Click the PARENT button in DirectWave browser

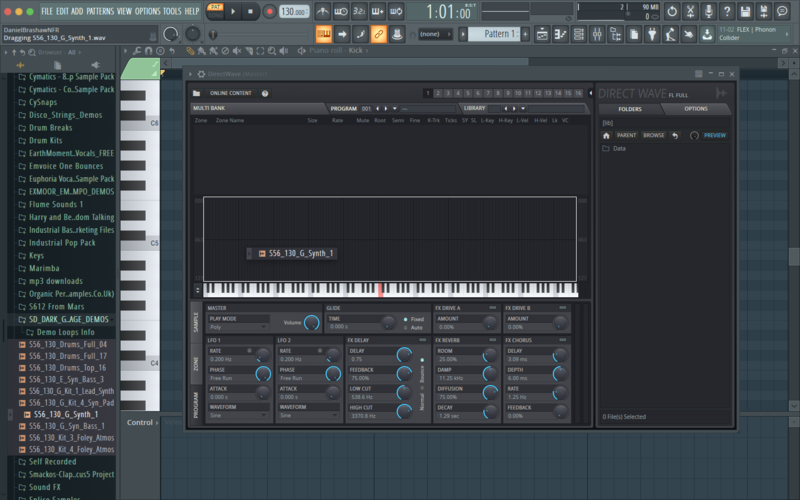[x=626, y=135]
